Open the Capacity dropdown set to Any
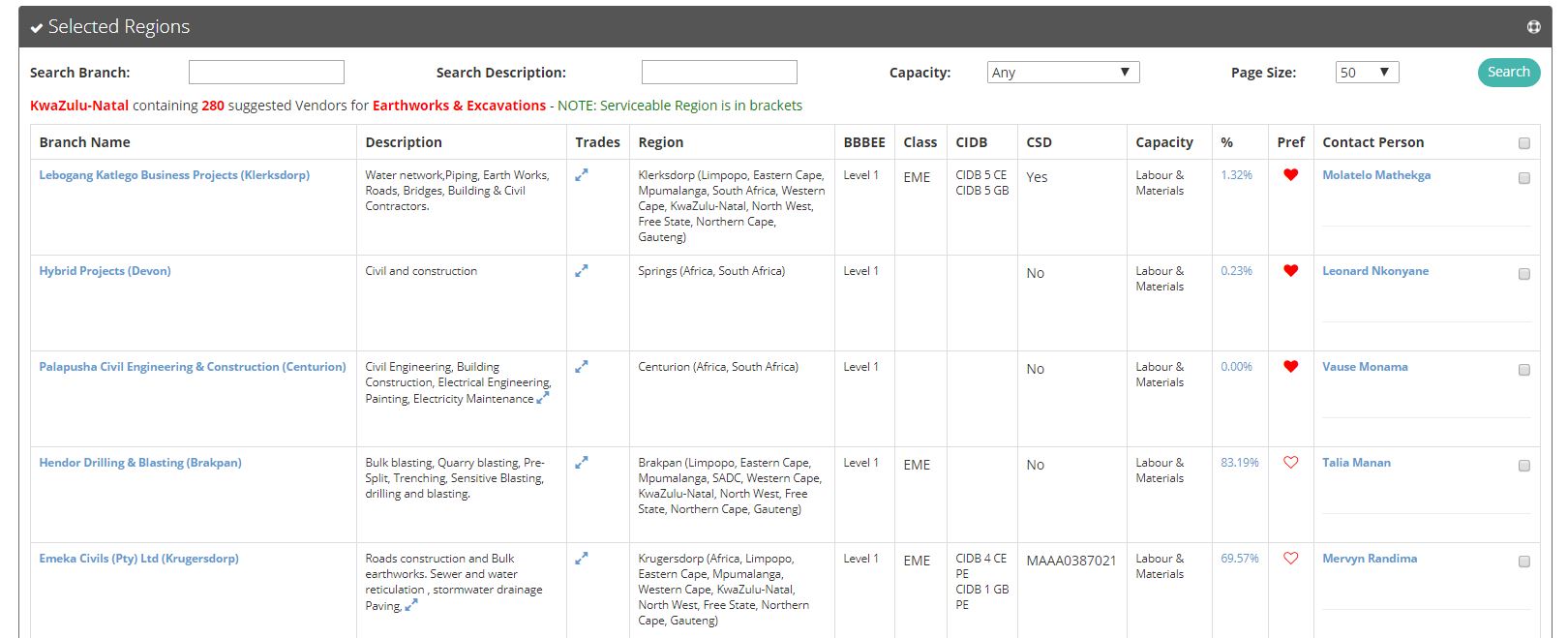1568x638 pixels. (x=1063, y=73)
